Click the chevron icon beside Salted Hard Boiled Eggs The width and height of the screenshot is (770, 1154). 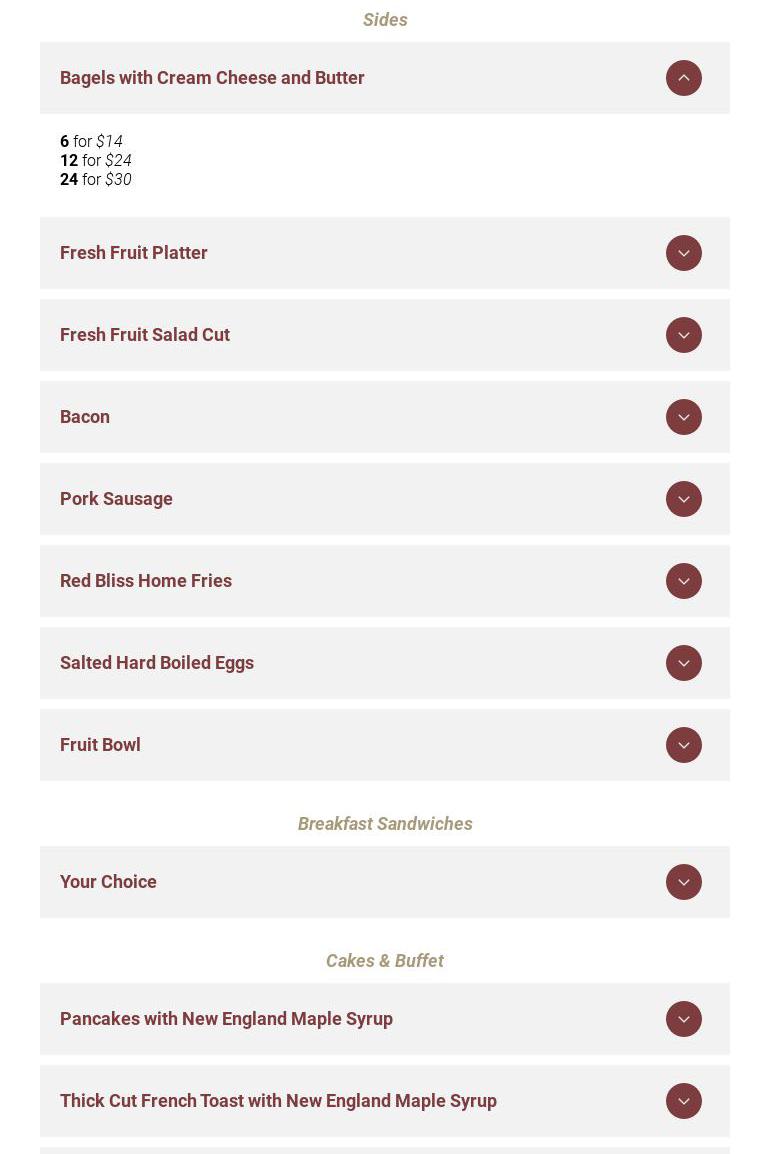684,663
